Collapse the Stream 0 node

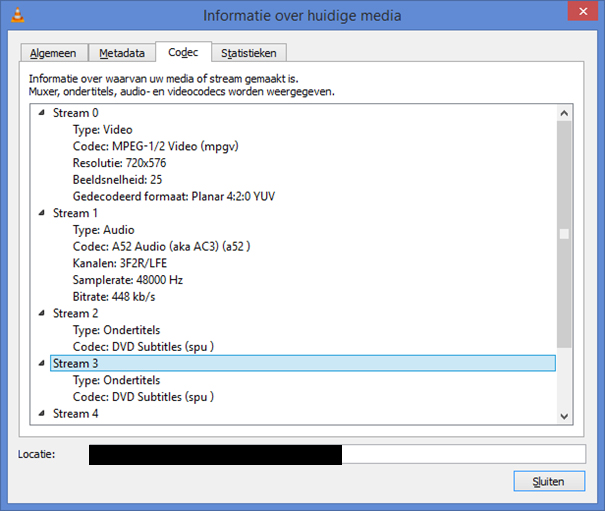[x=42, y=113]
